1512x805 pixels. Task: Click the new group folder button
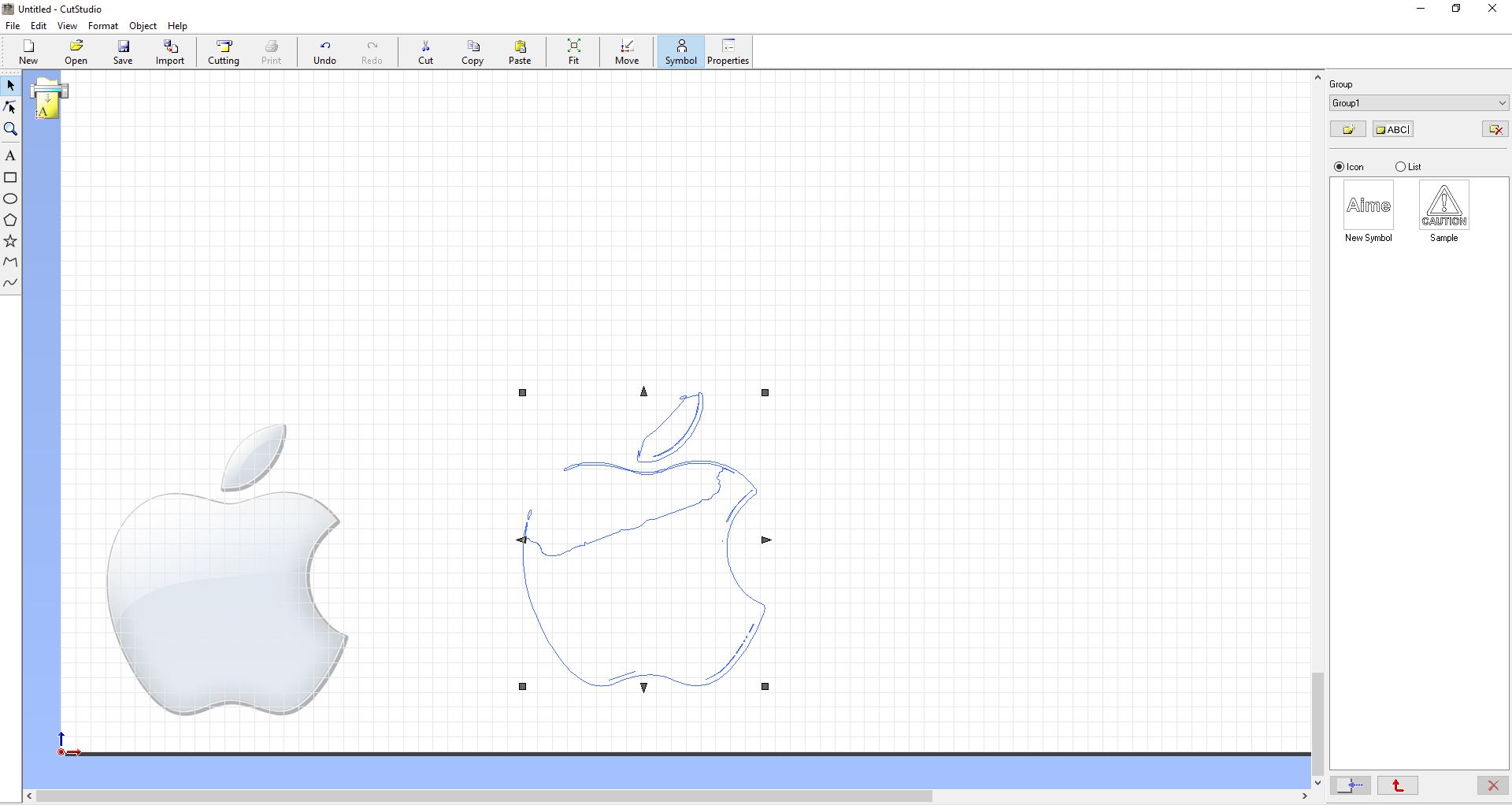pos(1348,129)
